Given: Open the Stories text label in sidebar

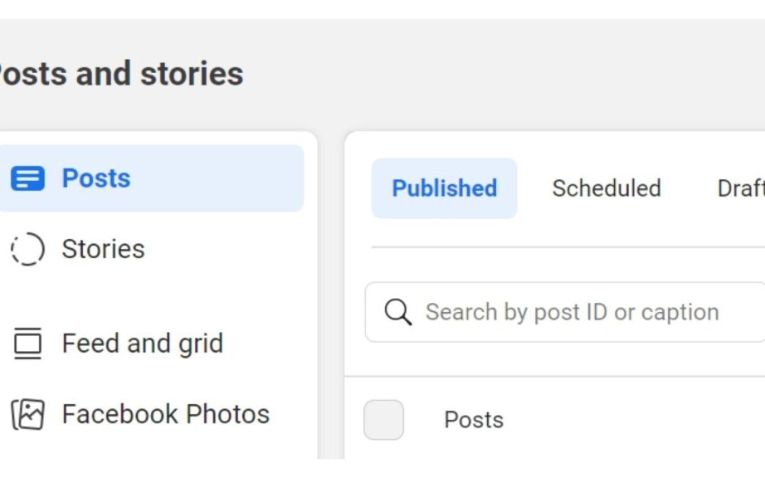Looking at the screenshot, I should click(x=103, y=249).
